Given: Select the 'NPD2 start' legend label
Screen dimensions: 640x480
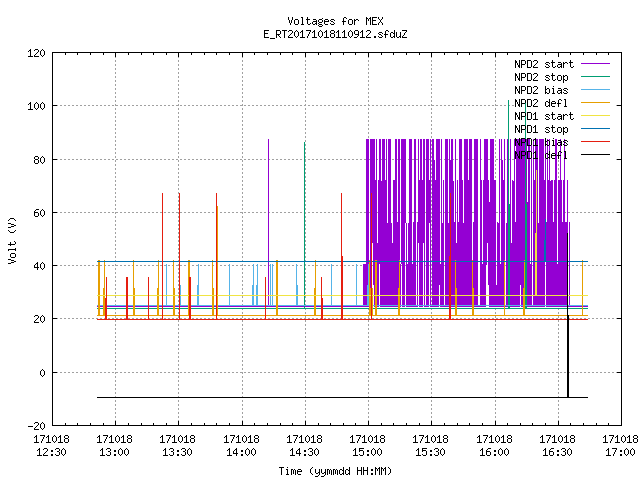Looking at the screenshot, I should pos(544,64).
